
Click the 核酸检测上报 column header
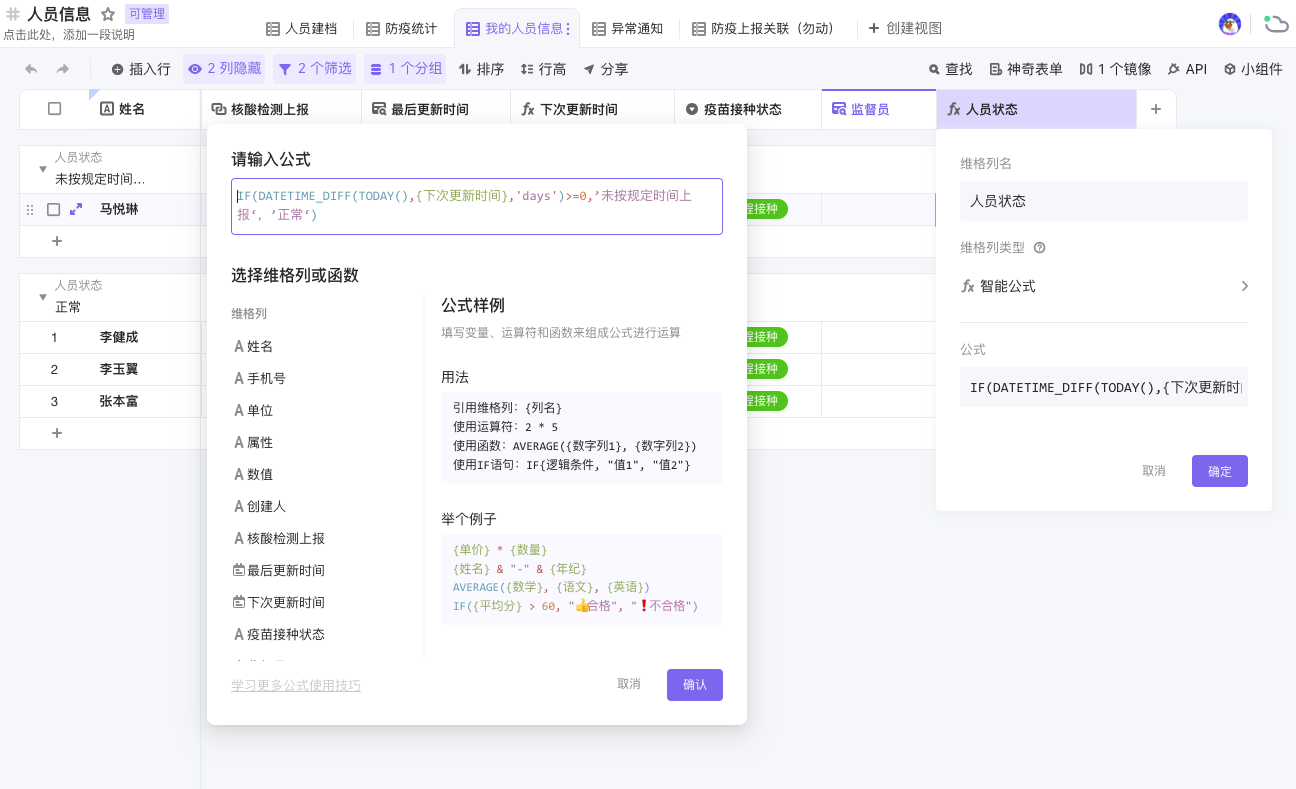[281, 109]
